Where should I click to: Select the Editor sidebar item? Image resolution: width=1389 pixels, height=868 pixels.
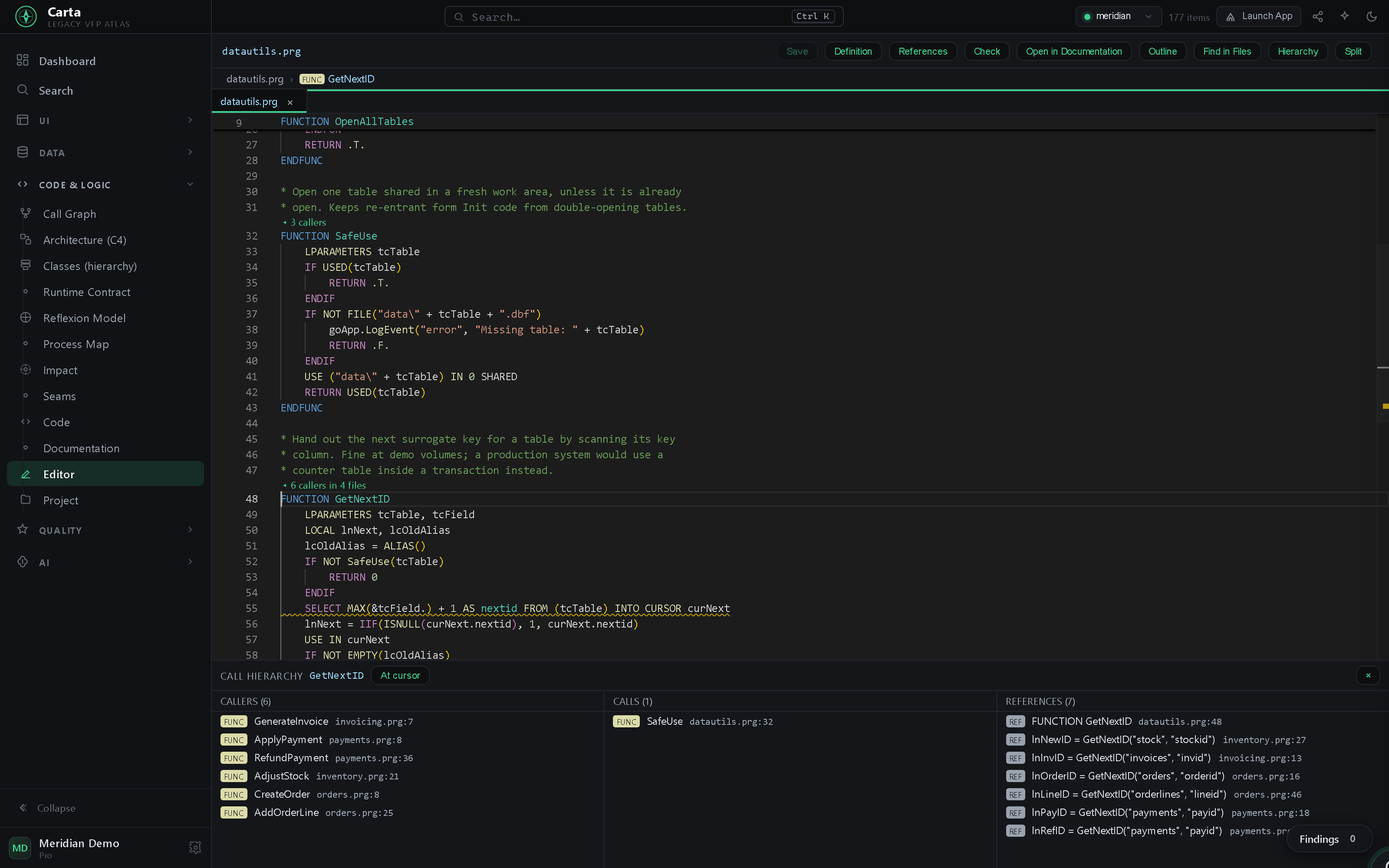pos(105,474)
